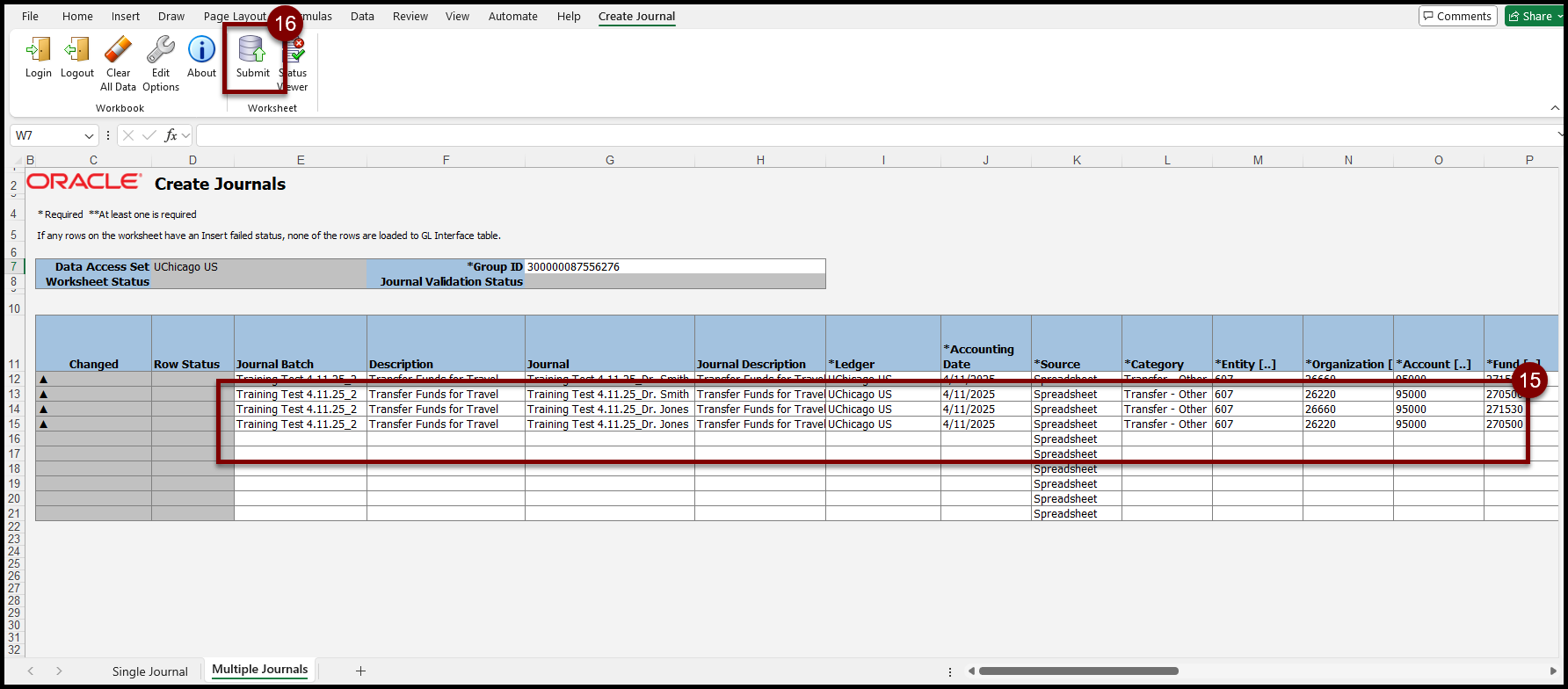Screen dimensions: 1568x689
Task: Click the horizontal scrollbar thumb
Action: click(1078, 671)
